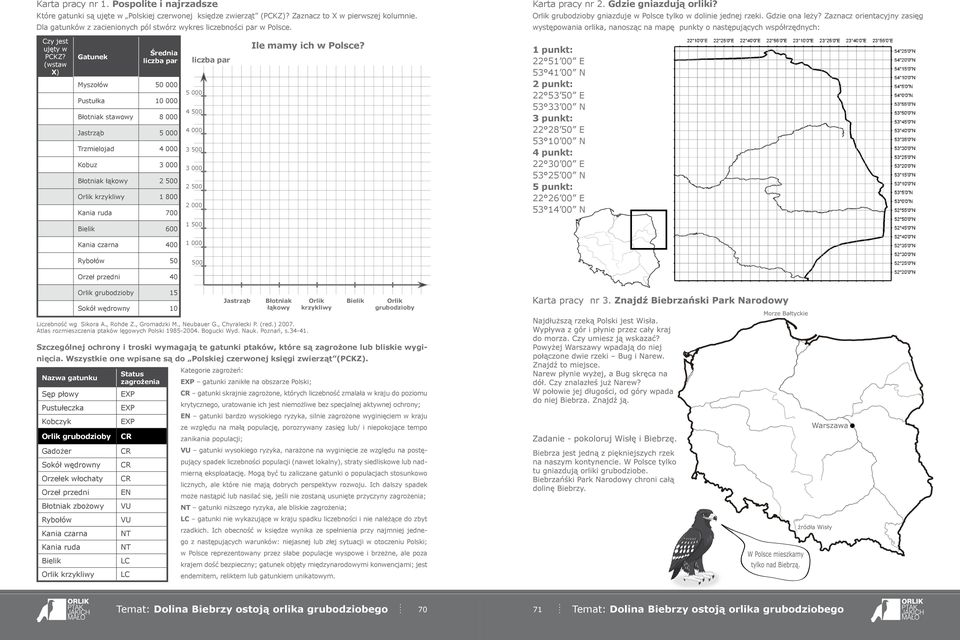Click the page number 70
This screenshot has height=640, width=960.
(422, 609)
